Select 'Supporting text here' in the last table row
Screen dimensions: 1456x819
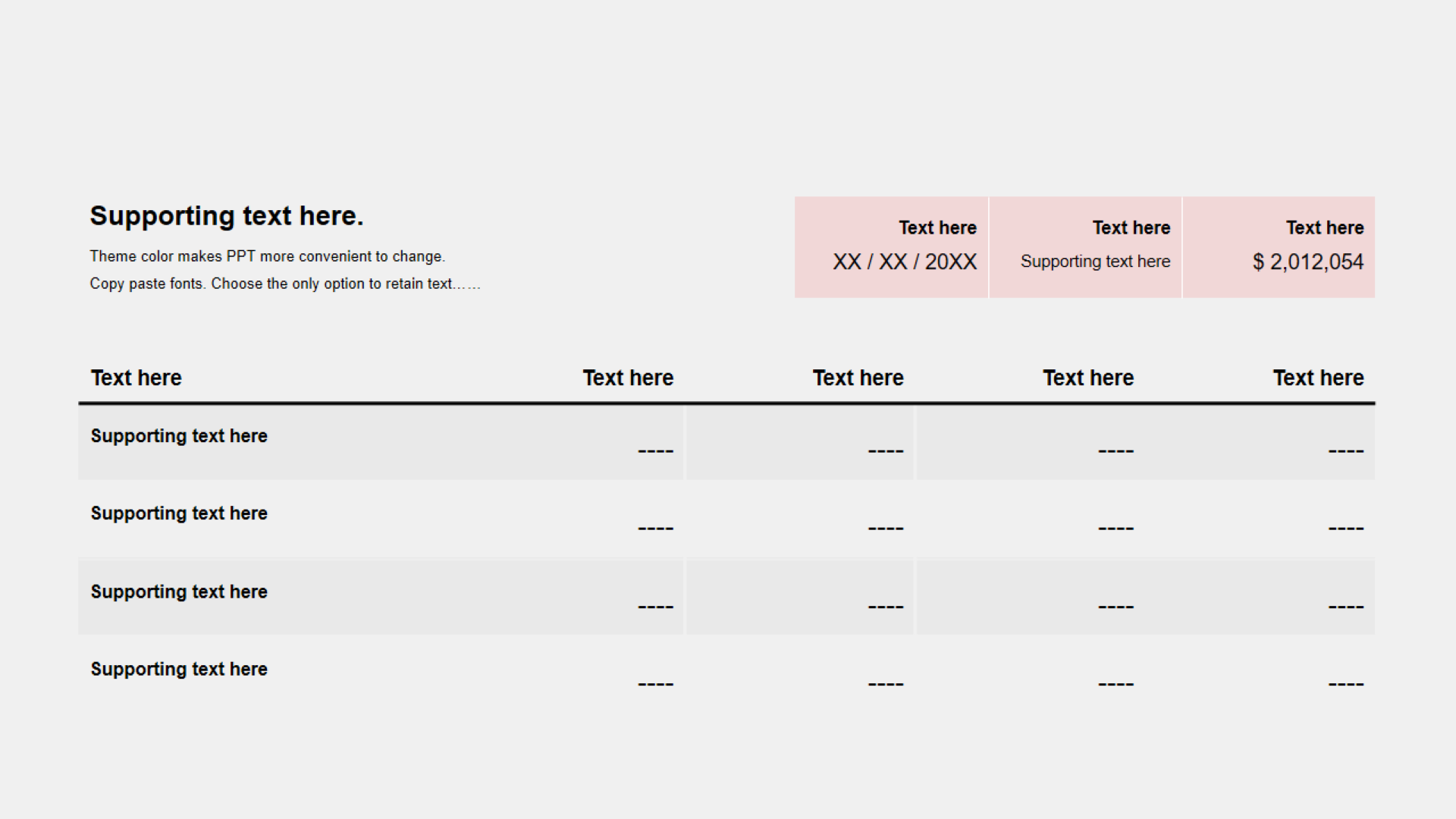(x=179, y=669)
